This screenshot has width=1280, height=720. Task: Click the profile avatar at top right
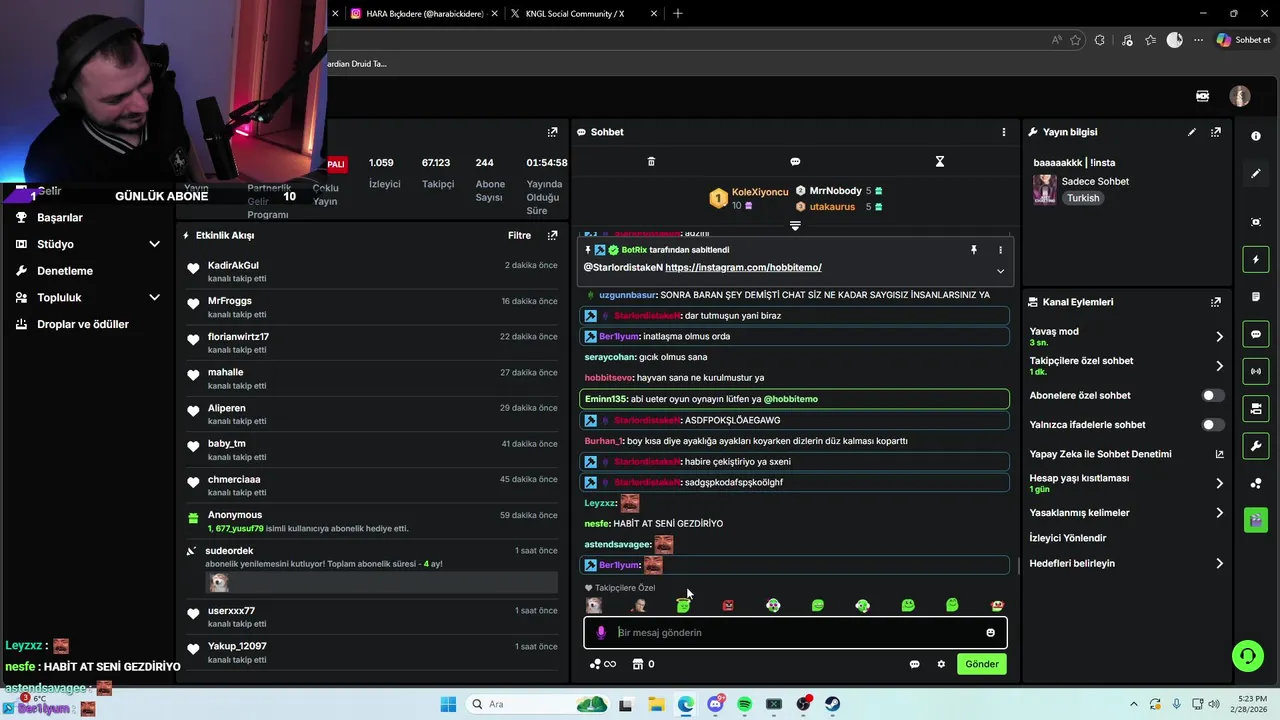click(x=1240, y=96)
